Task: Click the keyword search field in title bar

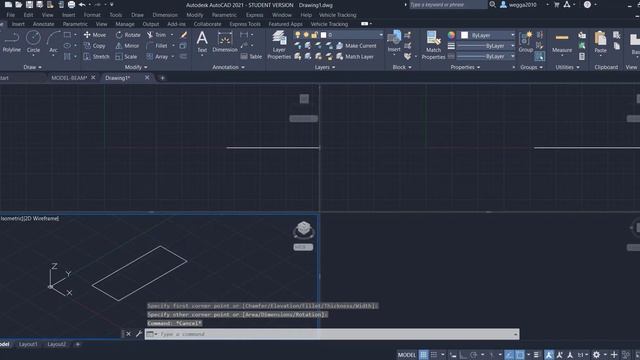Action: click(448, 5)
